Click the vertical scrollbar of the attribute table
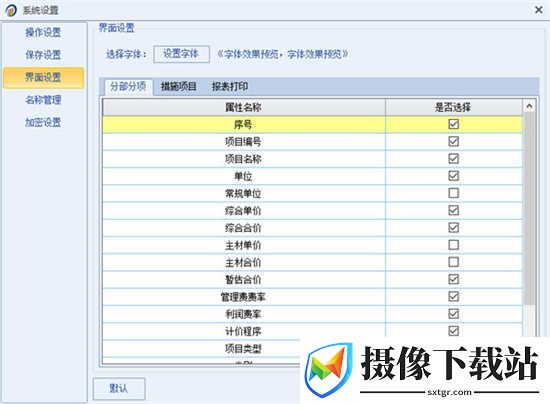Screen dimensions: 550x404 (x=529, y=209)
